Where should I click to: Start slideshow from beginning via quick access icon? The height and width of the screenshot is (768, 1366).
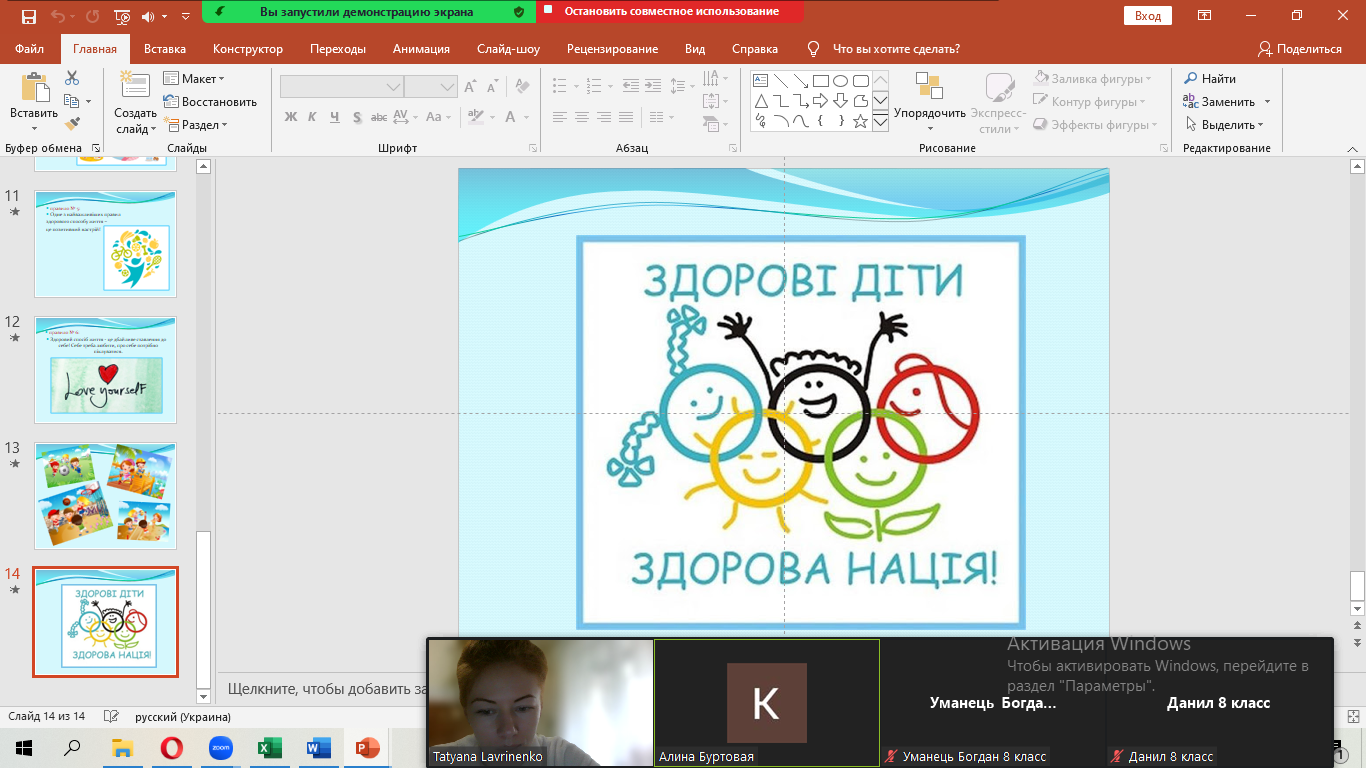tap(122, 16)
